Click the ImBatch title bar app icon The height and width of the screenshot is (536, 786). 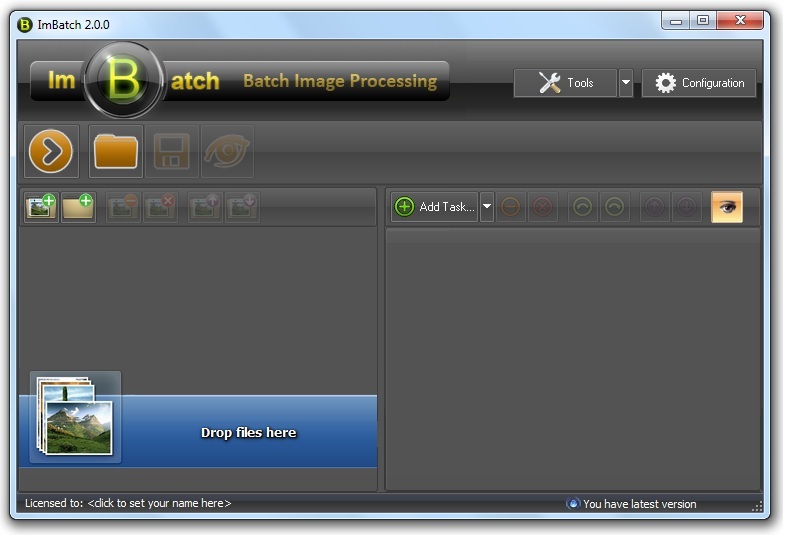point(25,25)
